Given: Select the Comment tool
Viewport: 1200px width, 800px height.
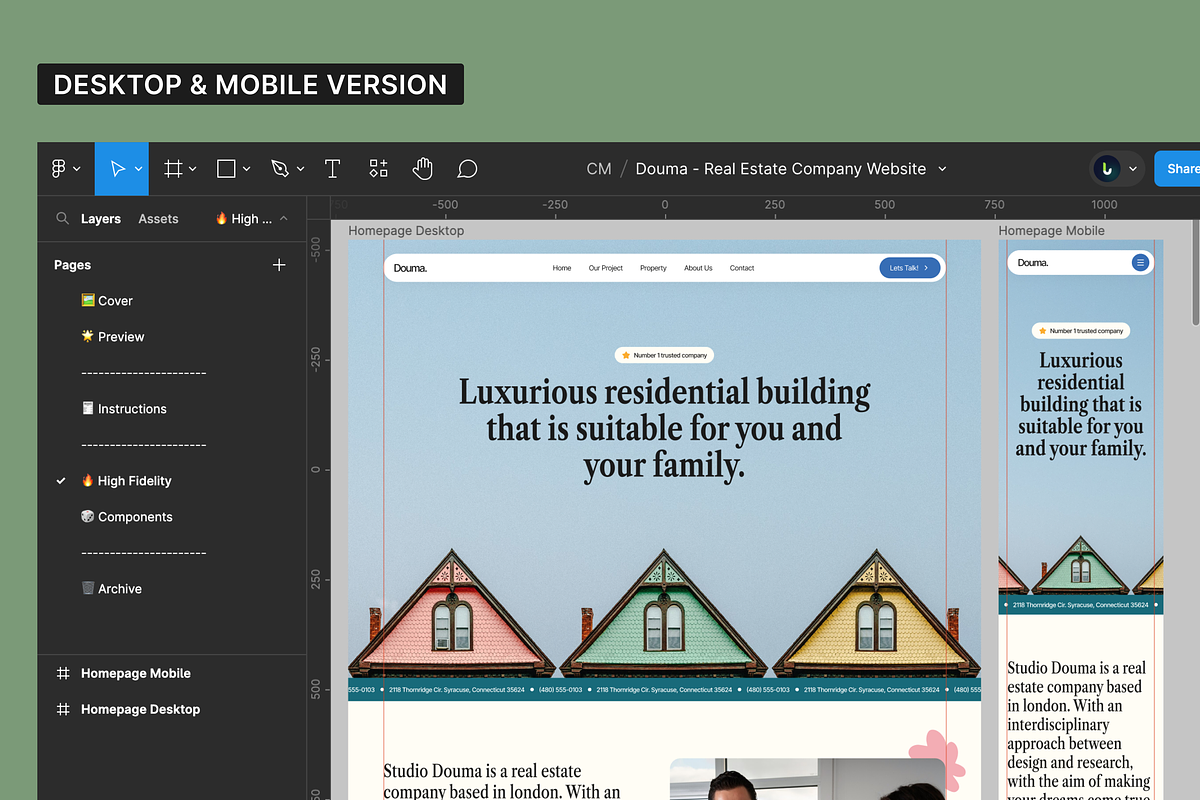Looking at the screenshot, I should pyautogui.click(x=467, y=169).
